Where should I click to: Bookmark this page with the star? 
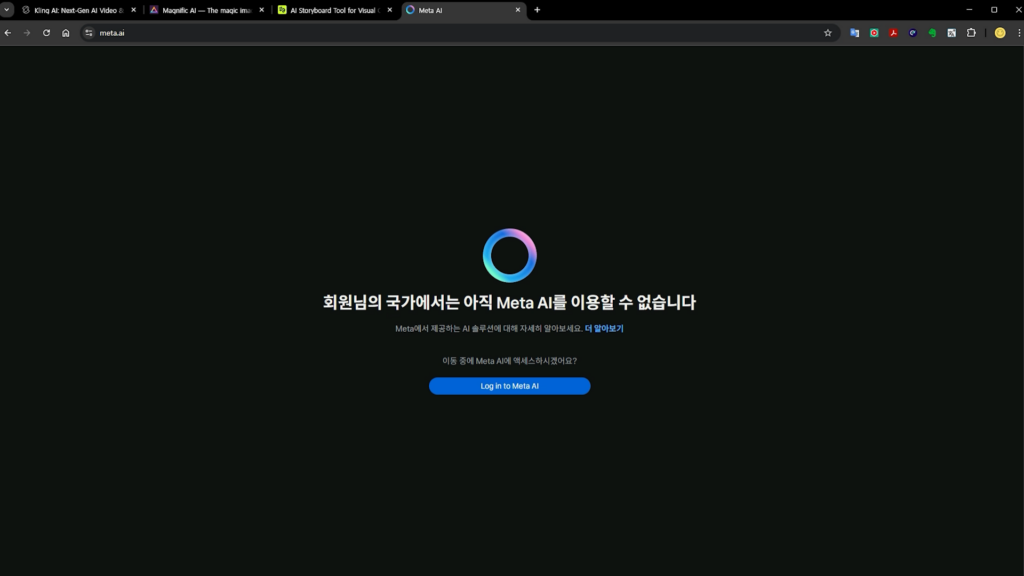point(827,33)
